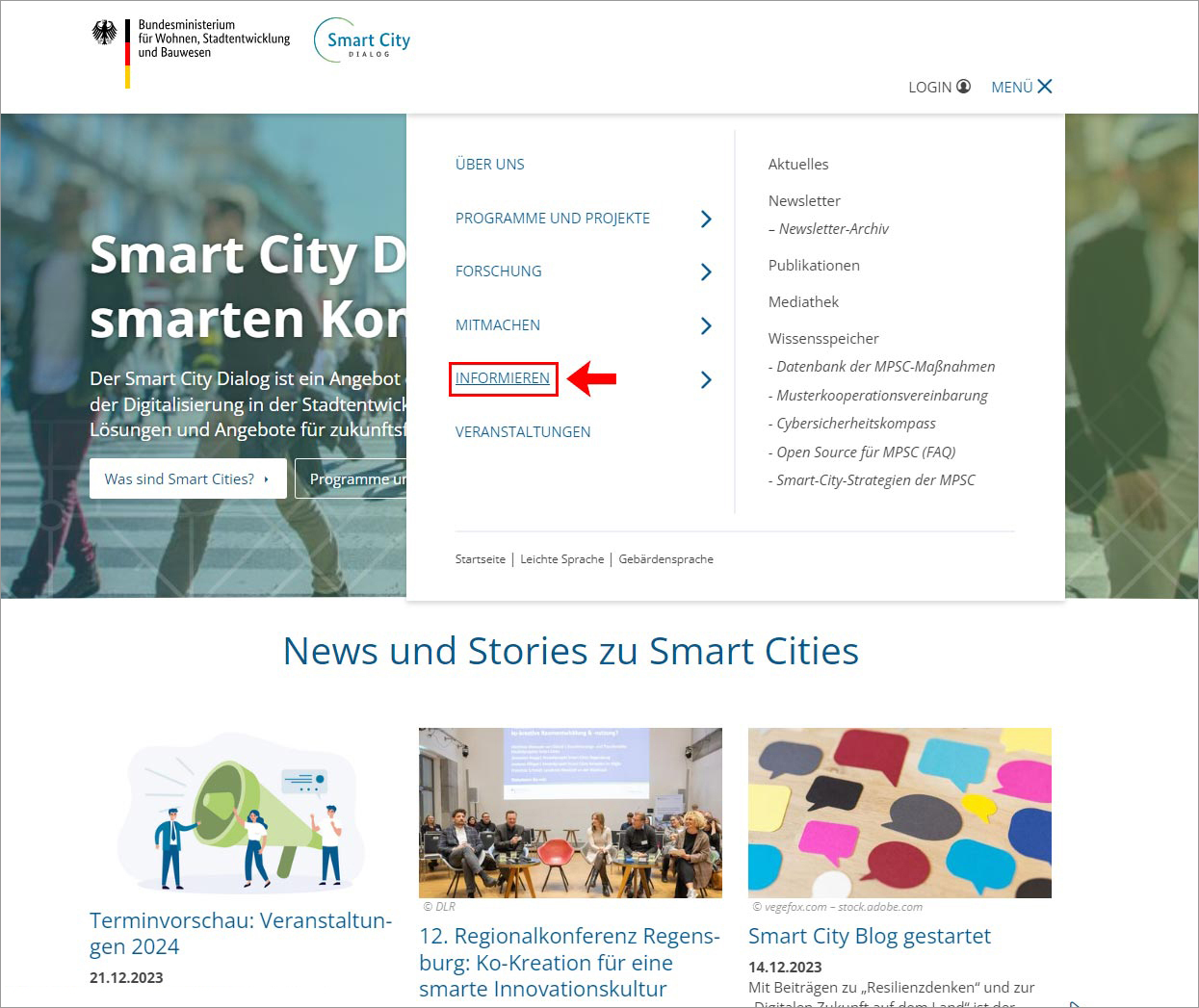
Task: Select the Informieren menu item
Action: [502, 378]
